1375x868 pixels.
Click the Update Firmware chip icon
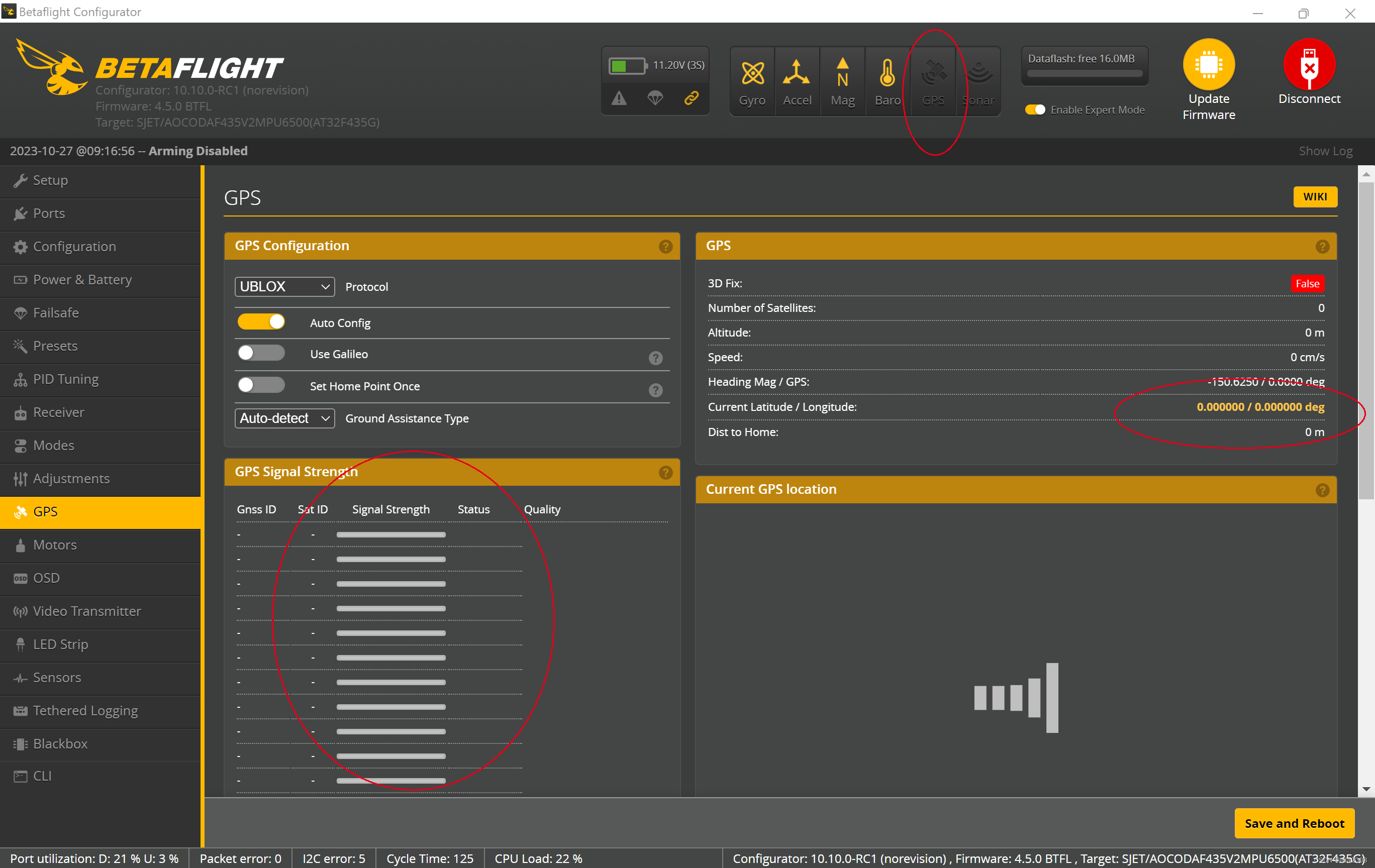click(1208, 64)
